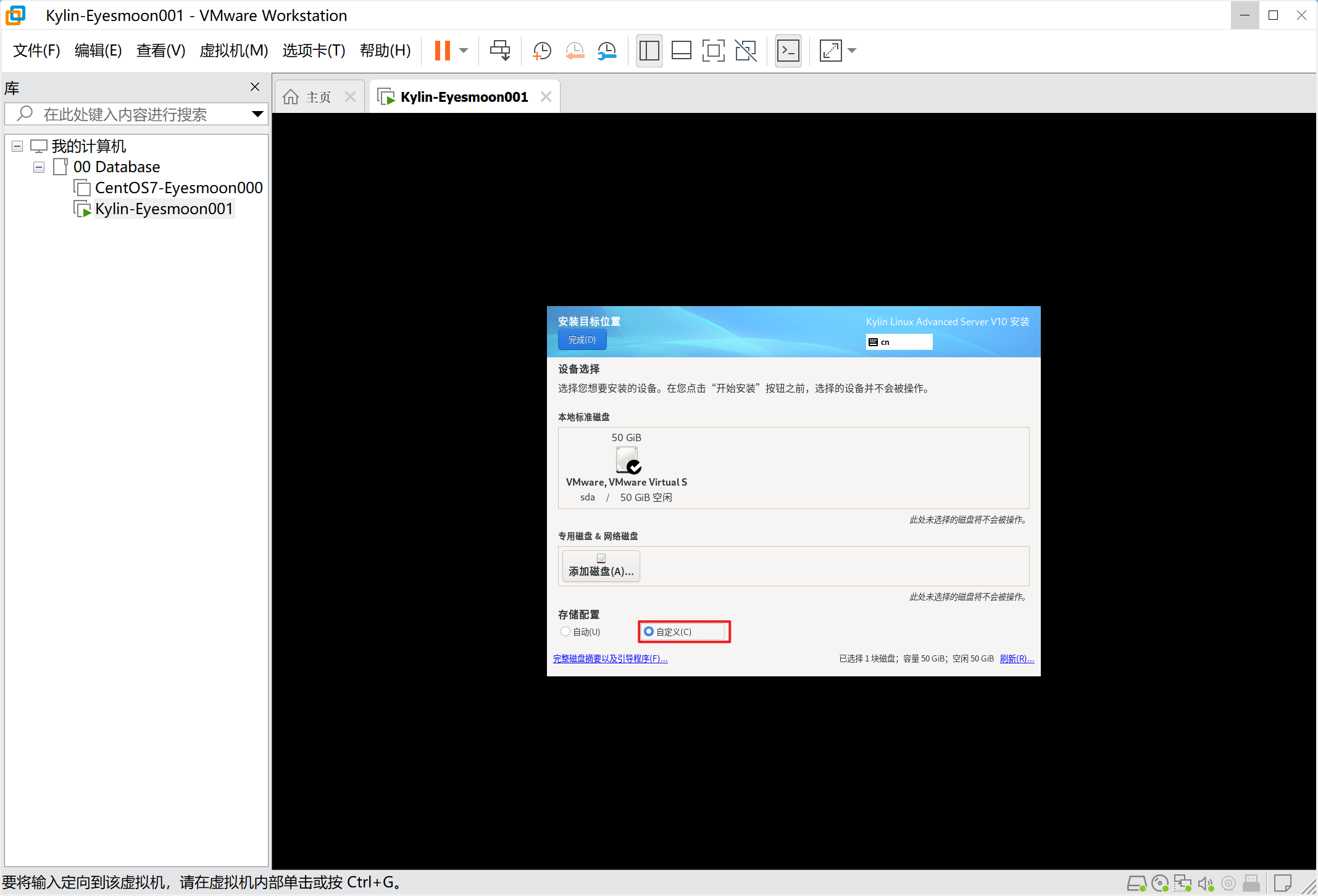Switch to Unity mode
Screen dimensions: 1318x896
tap(746, 51)
